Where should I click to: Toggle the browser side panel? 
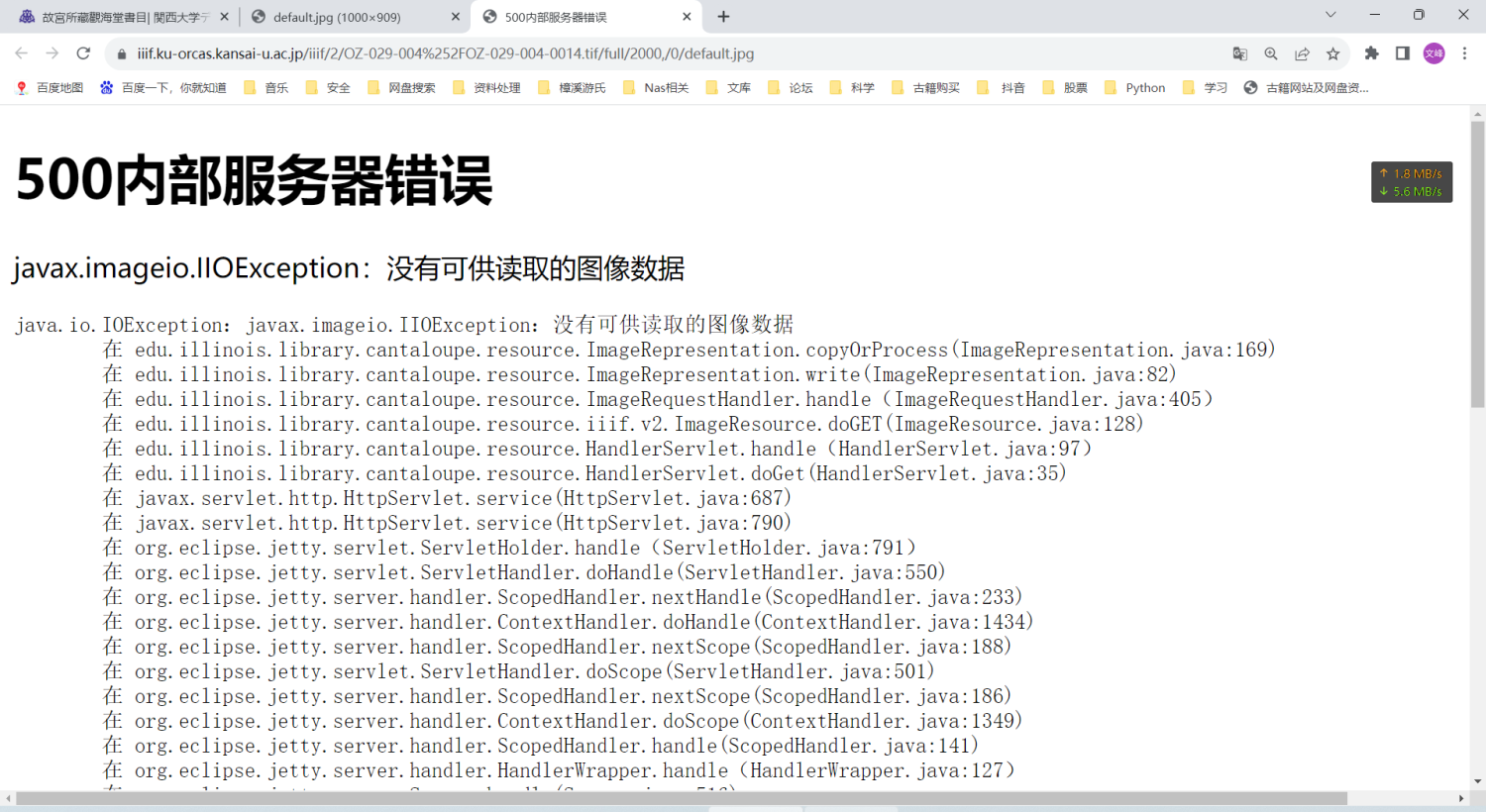[1402, 53]
